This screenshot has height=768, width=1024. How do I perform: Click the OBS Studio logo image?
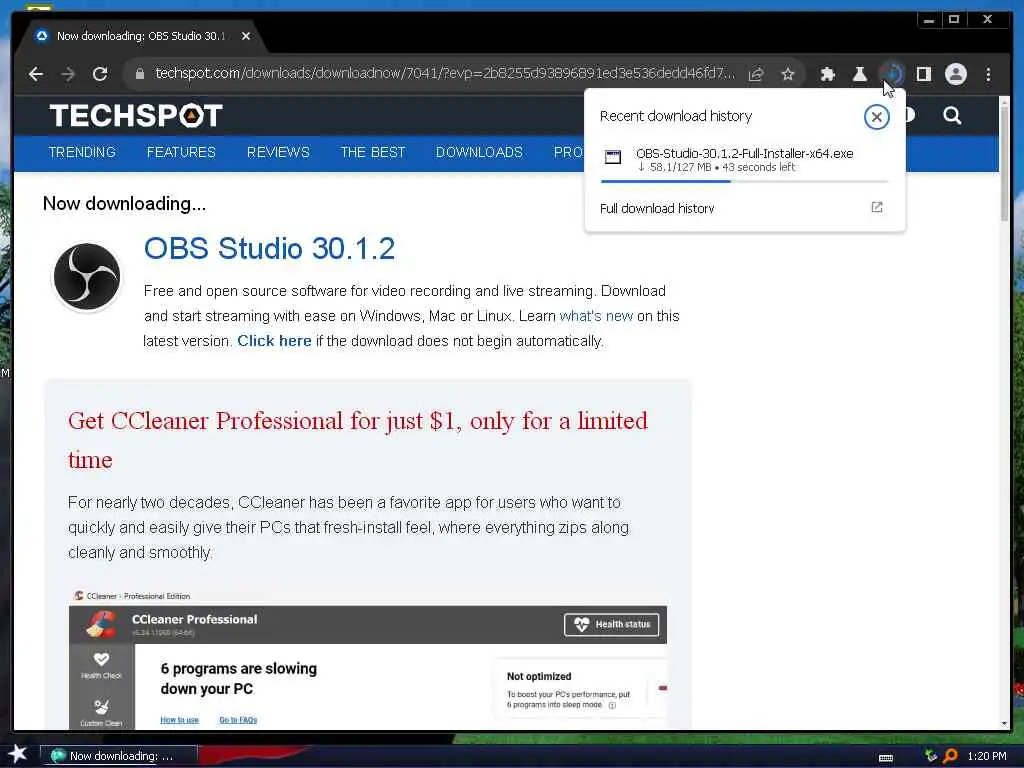pos(87,277)
